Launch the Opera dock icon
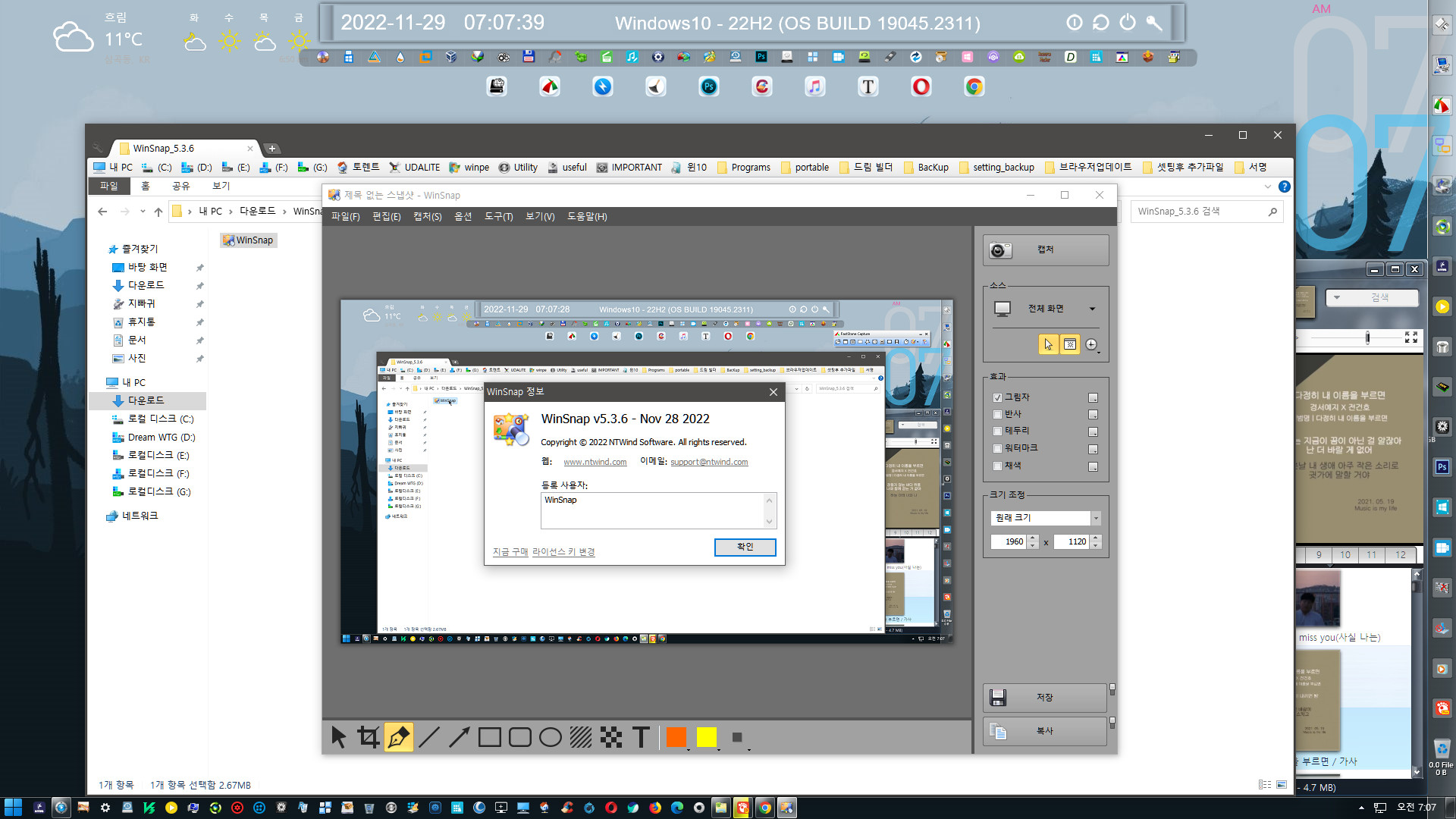Screen dimensions: 1456x819 pos(921,86)
